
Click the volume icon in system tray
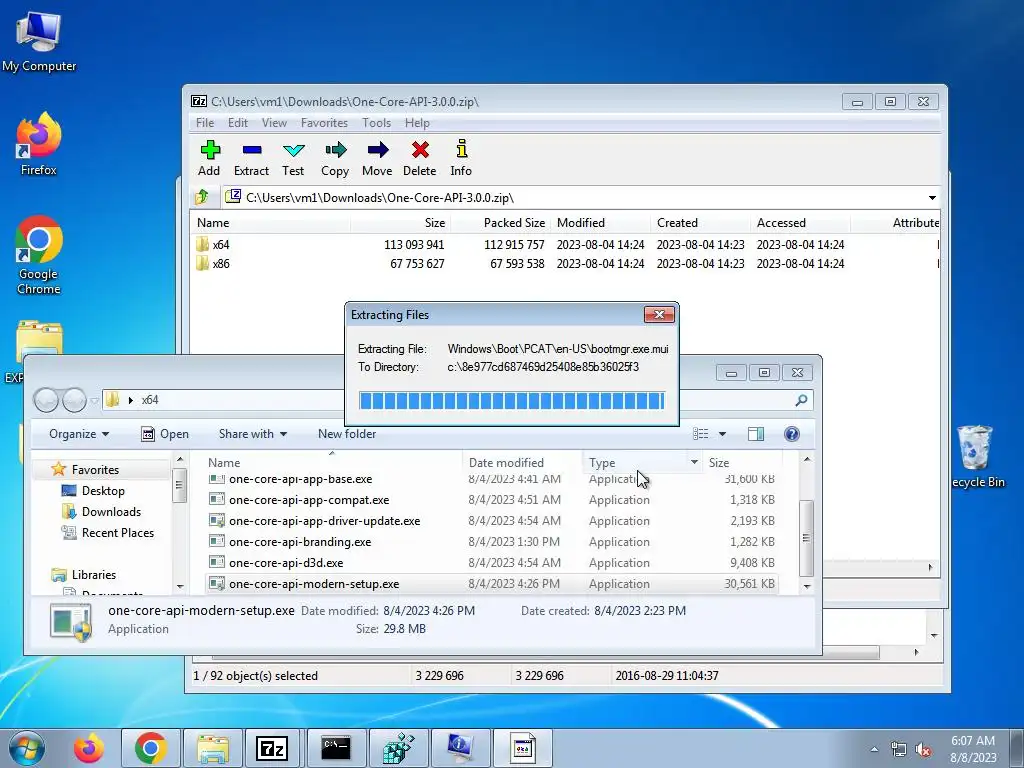pos(923,749)
